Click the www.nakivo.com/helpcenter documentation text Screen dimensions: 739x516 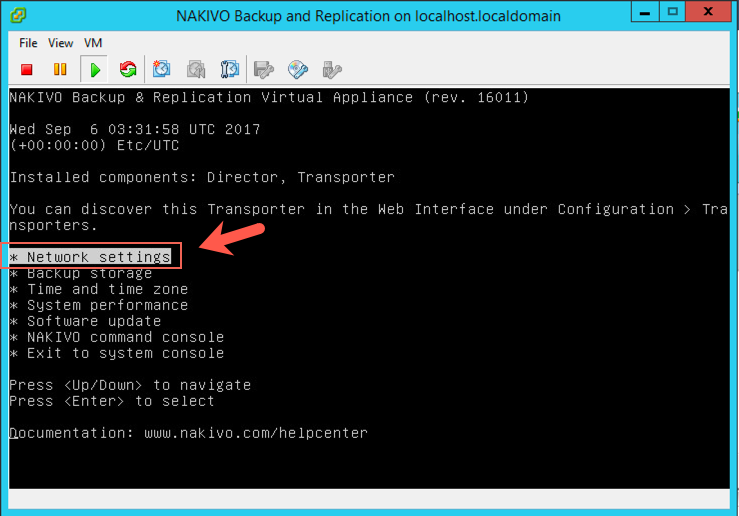pyautogui.click(x=256, y=433)
